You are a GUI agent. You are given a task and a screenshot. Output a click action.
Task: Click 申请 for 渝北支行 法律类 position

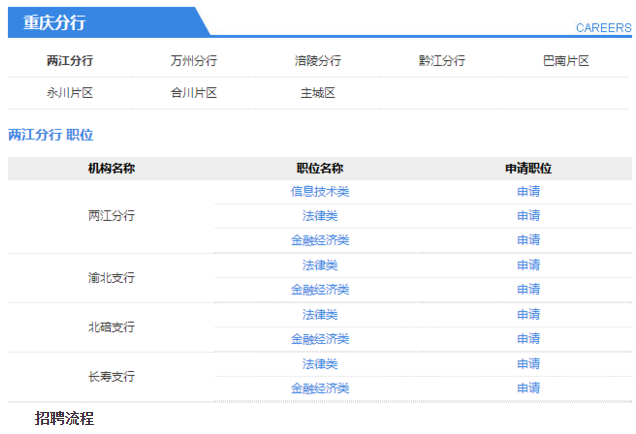(x=528, y=265)
